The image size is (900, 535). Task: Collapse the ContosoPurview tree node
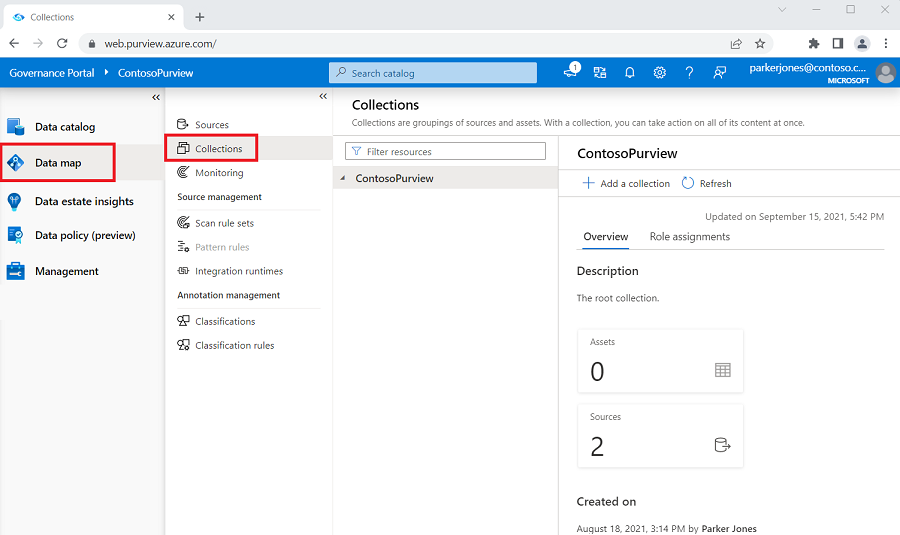(x=344, y=179)
